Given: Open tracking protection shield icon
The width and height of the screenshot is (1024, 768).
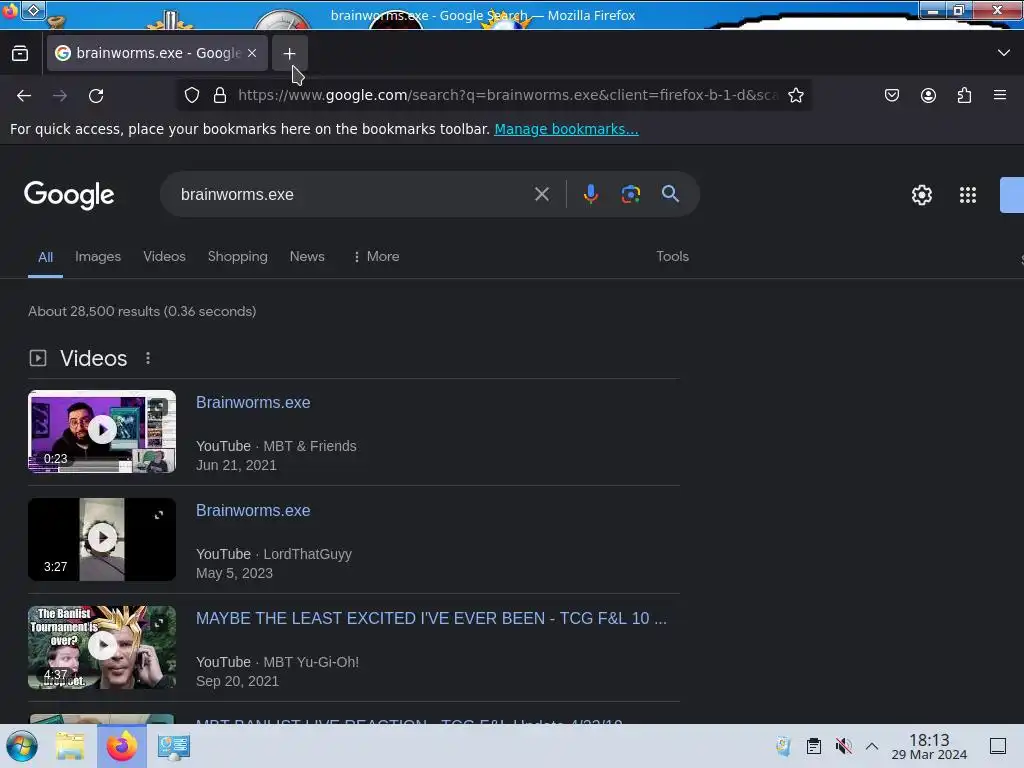Looking at the screenshot, I should click(x=191, y=95).
